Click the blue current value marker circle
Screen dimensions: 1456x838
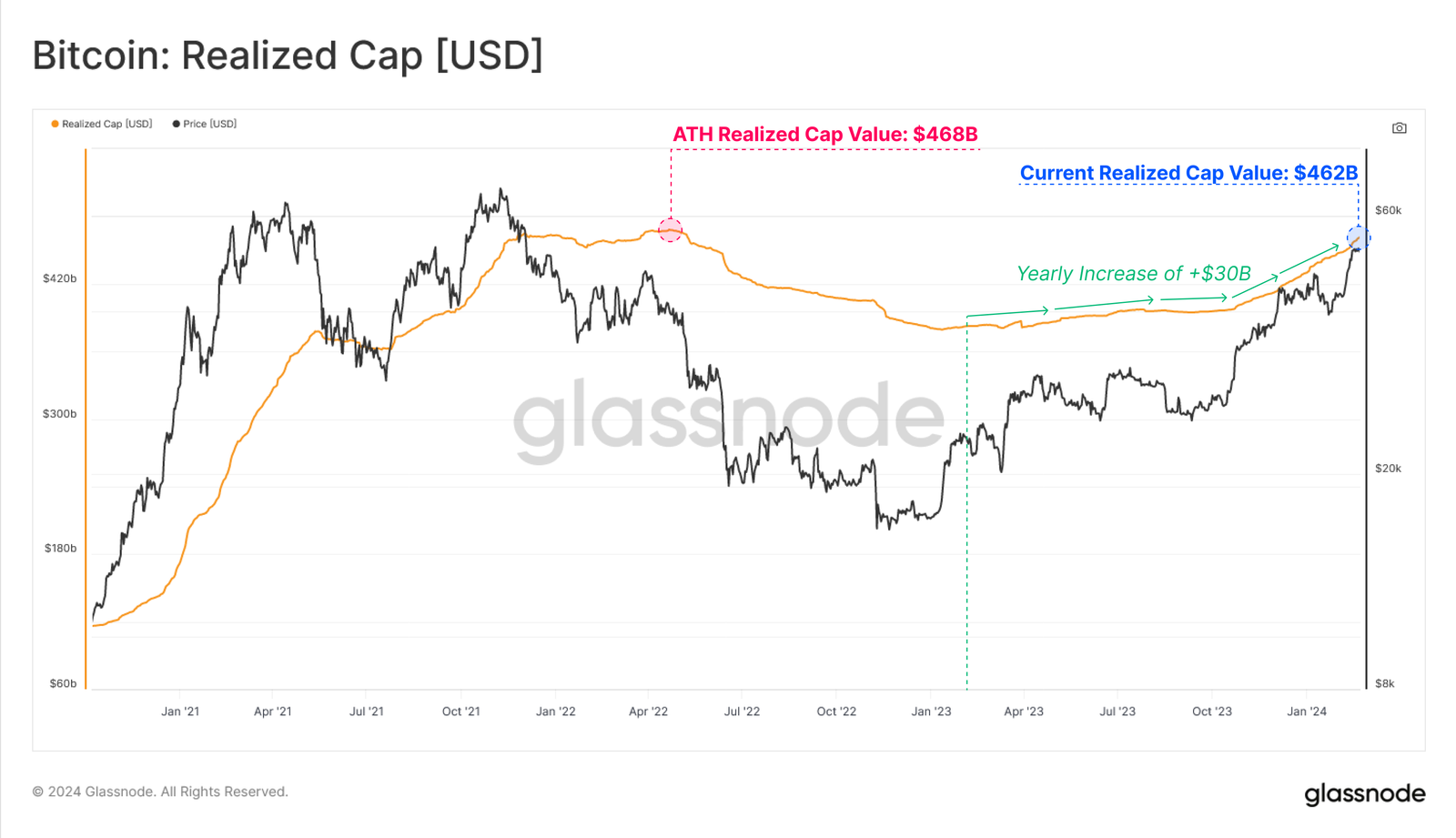tap(1358, 238)
